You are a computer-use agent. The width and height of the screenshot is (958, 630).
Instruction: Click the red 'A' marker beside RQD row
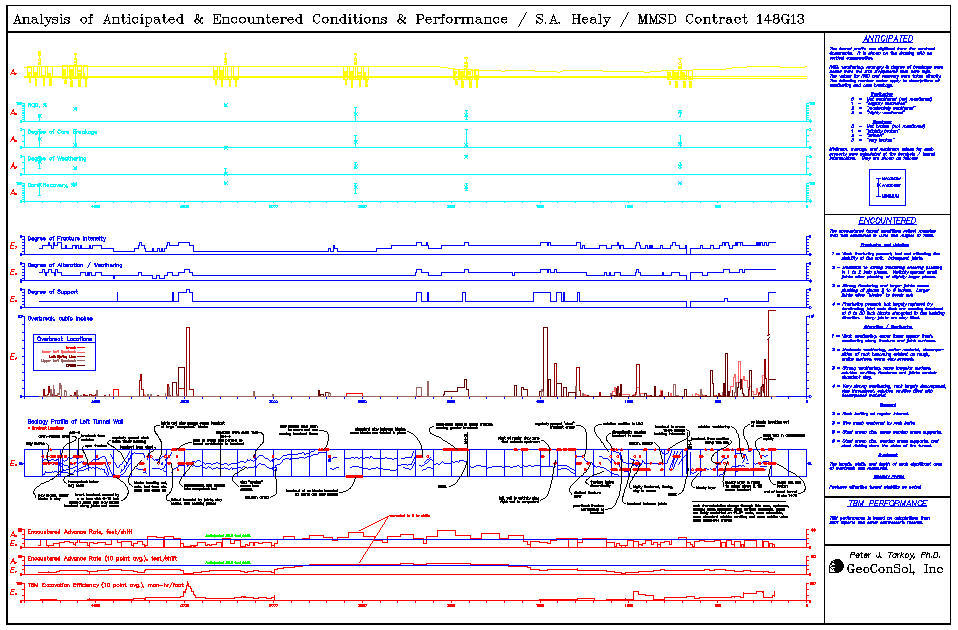tap(13, 114)
